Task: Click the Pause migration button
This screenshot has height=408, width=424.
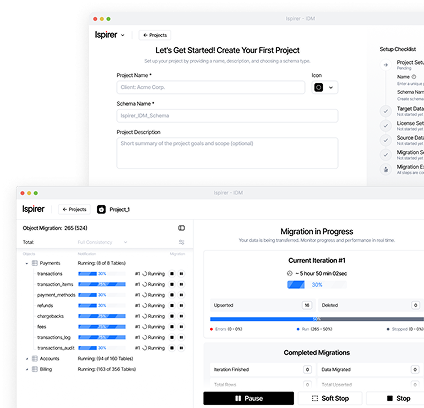Action: point(249,398)
